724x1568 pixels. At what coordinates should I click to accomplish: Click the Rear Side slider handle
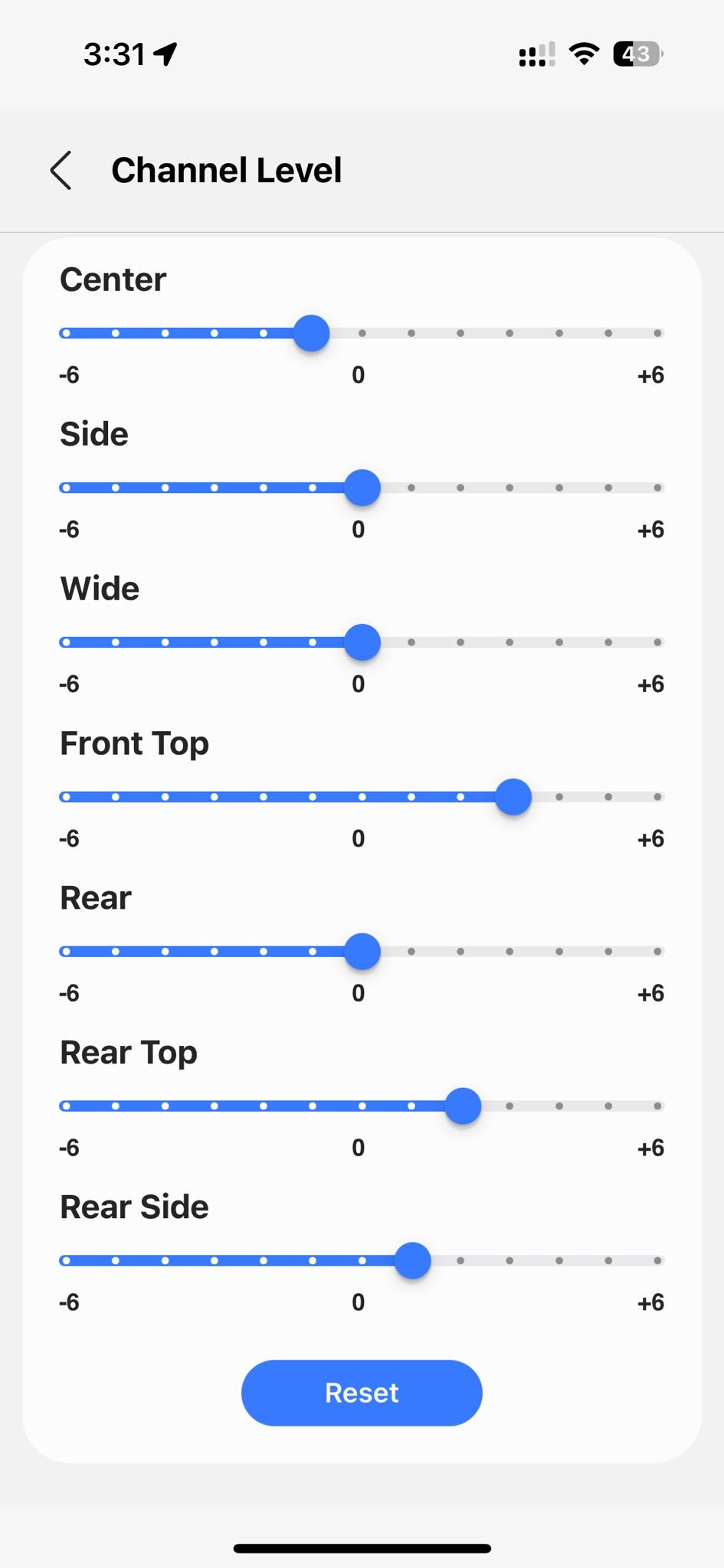[x=413, y=1261]
